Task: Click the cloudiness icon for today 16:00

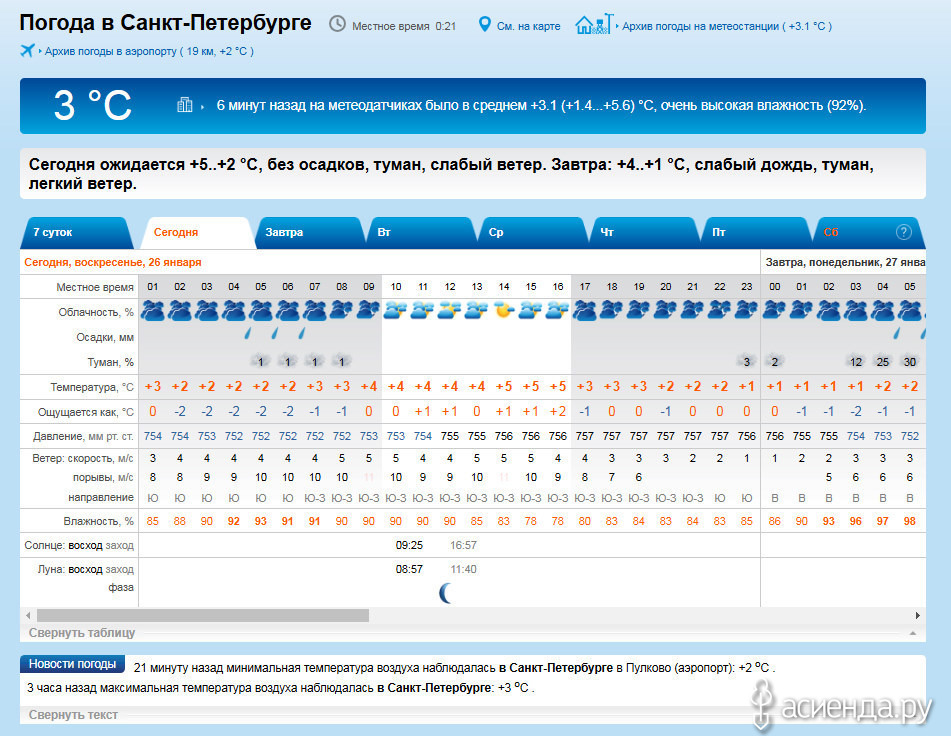Action: click(557, 310)
